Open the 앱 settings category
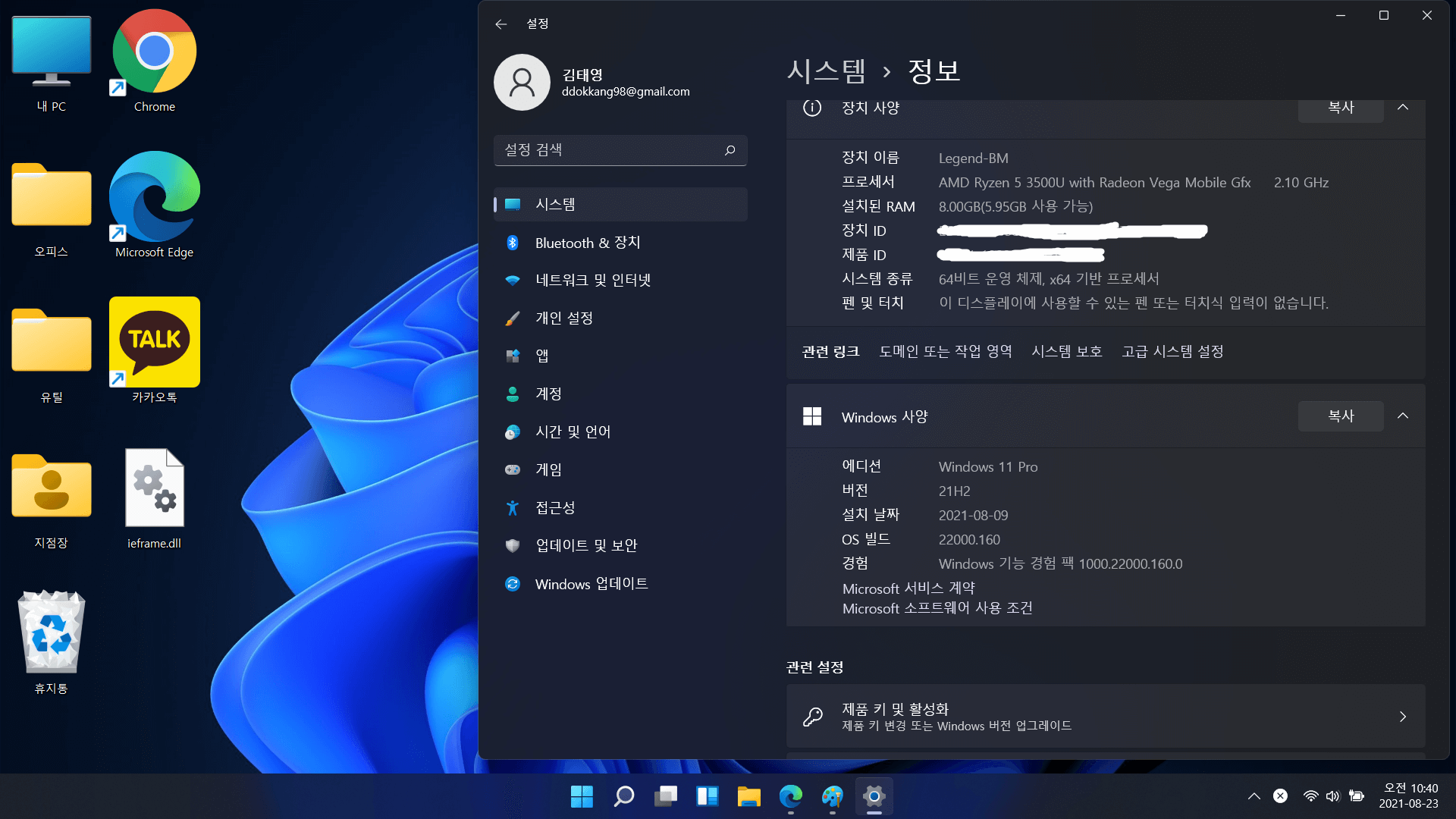The width and height of the screenshot is (1456, 819). (620, 356)
